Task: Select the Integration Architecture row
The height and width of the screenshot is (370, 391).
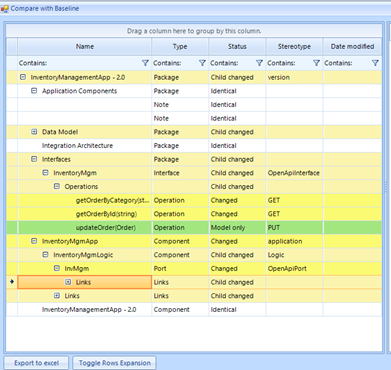Action: click(x=194, y=146)
